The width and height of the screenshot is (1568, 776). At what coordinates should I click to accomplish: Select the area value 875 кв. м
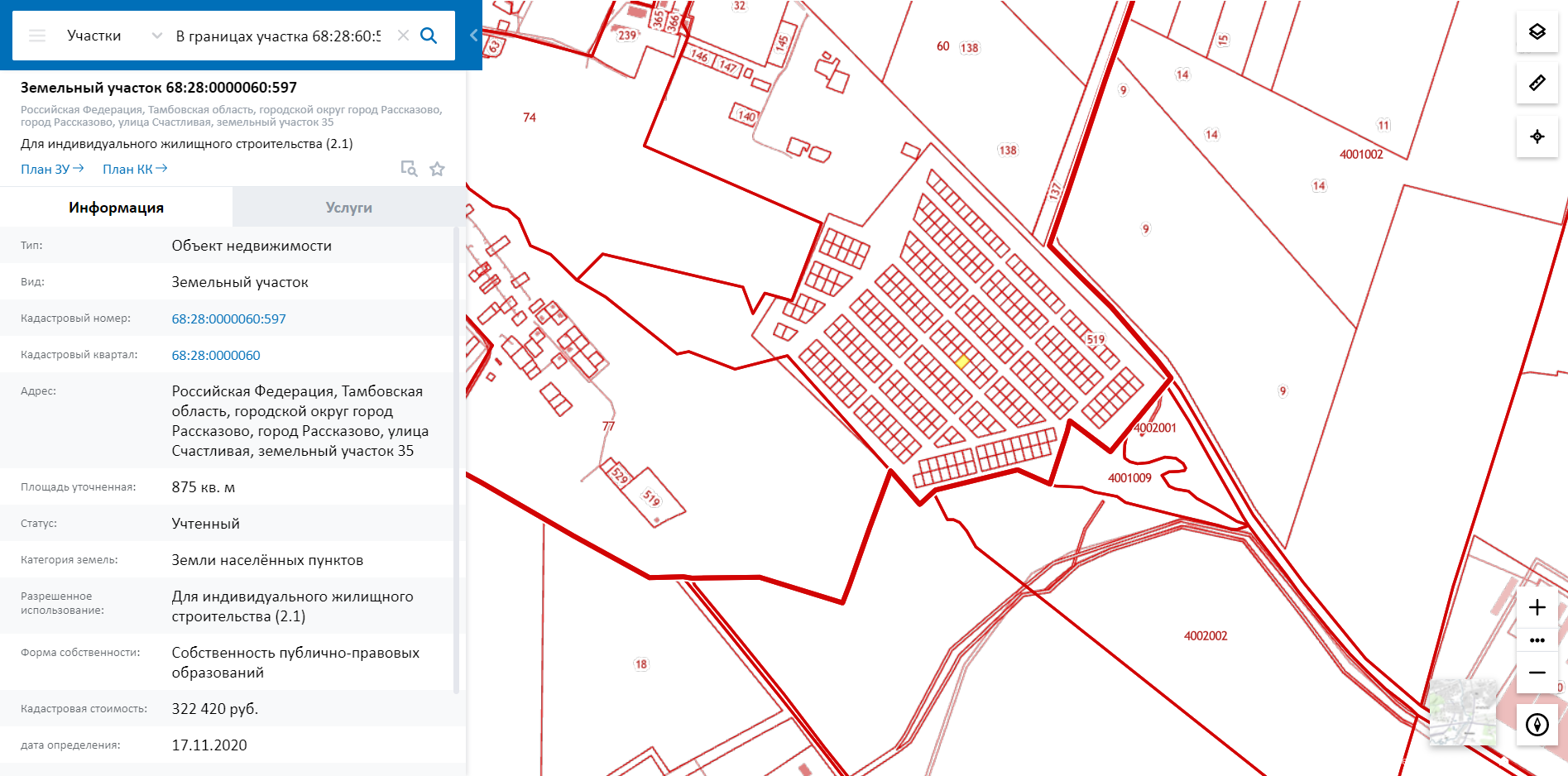tap(203, 487)
